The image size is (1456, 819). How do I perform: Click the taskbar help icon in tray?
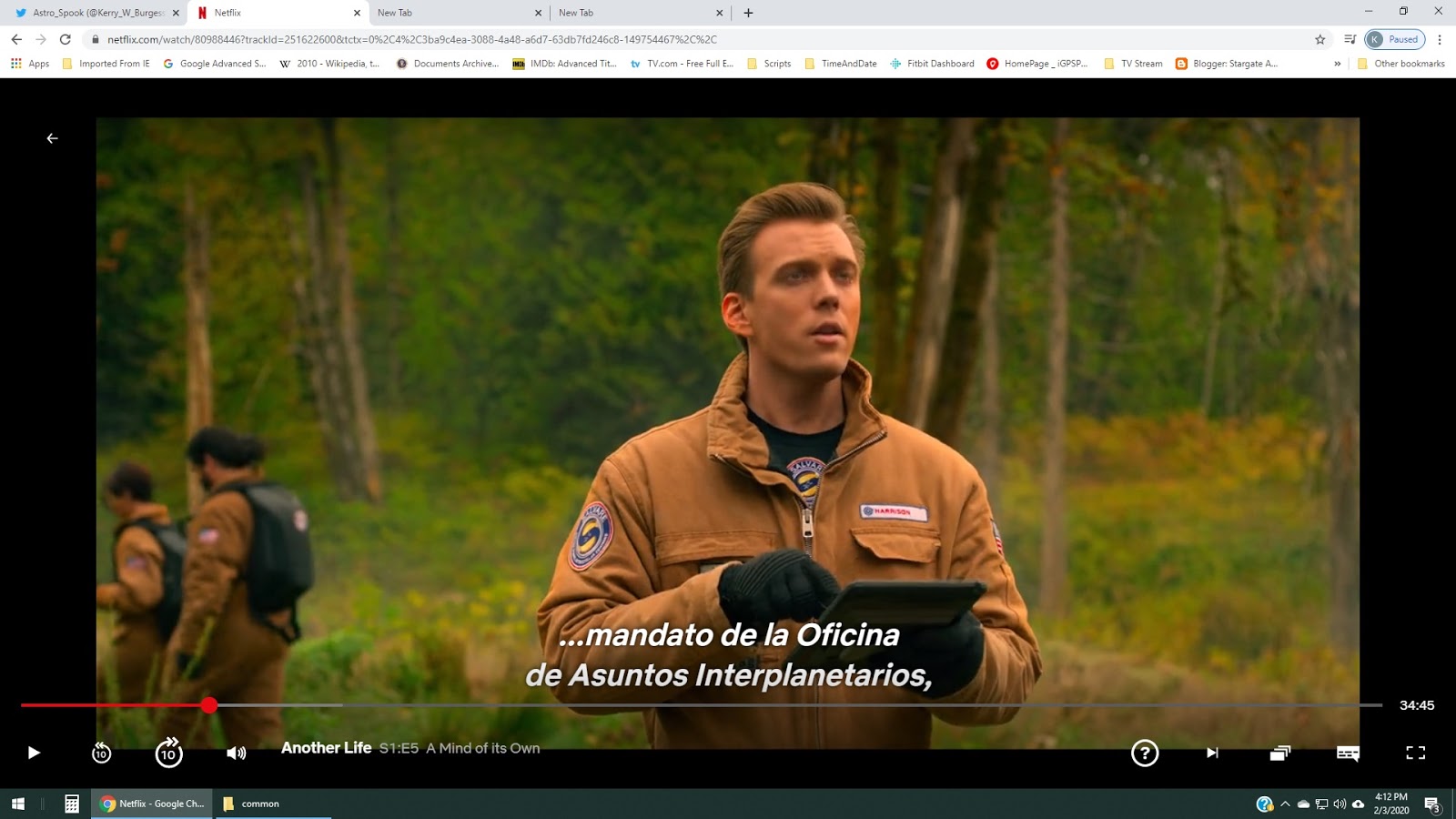[x=1264, y=804]
